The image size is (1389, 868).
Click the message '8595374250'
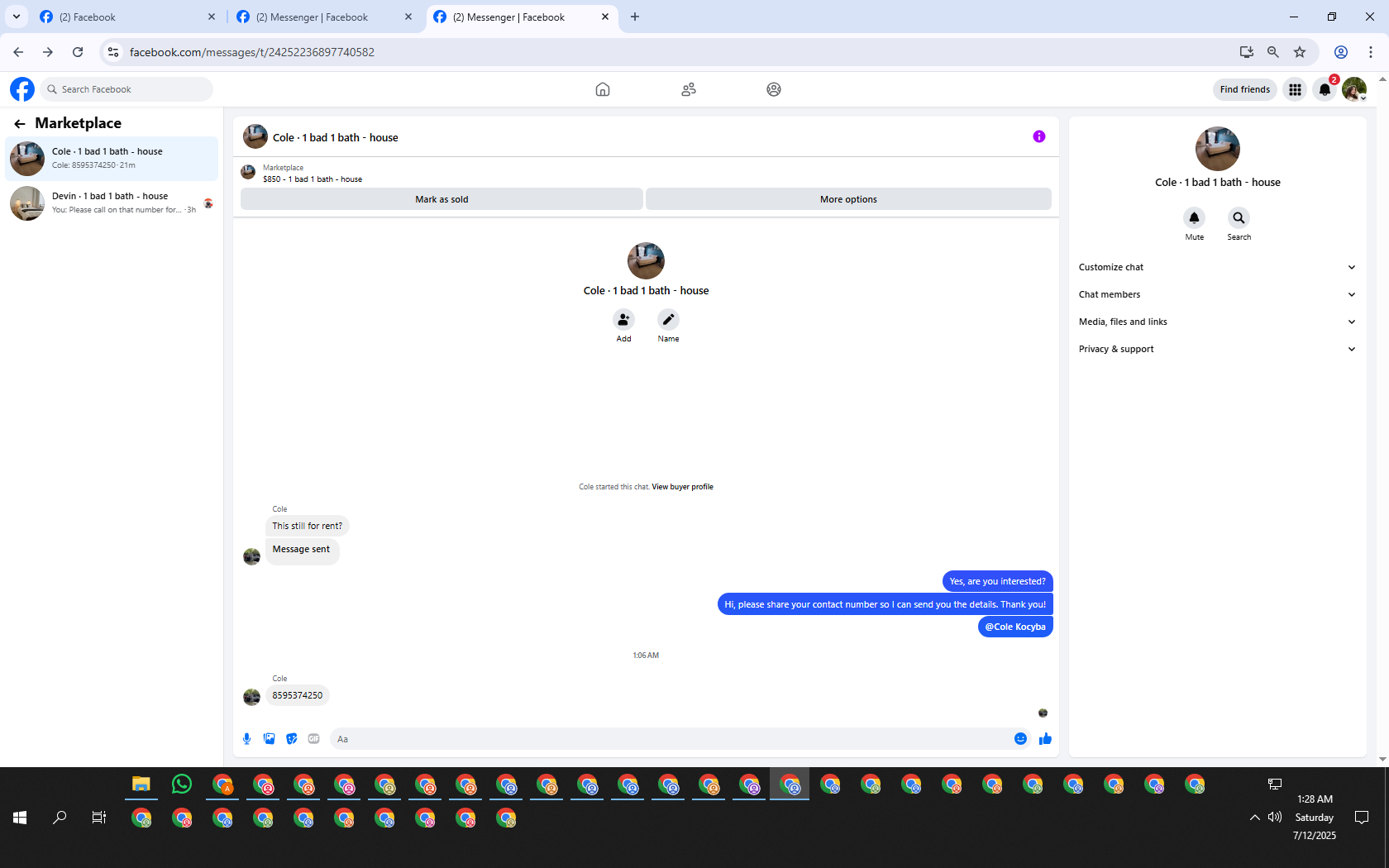(298, 695)
